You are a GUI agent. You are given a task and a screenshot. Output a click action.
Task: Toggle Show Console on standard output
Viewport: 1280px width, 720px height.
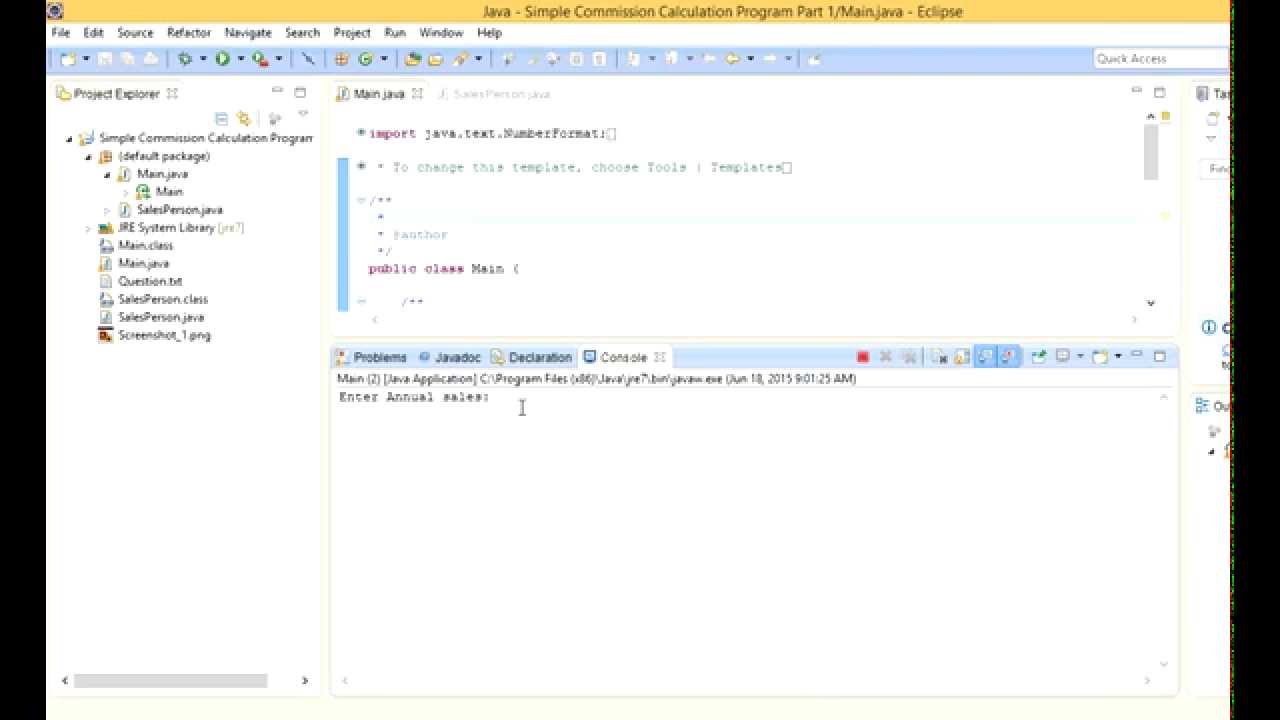986,357
